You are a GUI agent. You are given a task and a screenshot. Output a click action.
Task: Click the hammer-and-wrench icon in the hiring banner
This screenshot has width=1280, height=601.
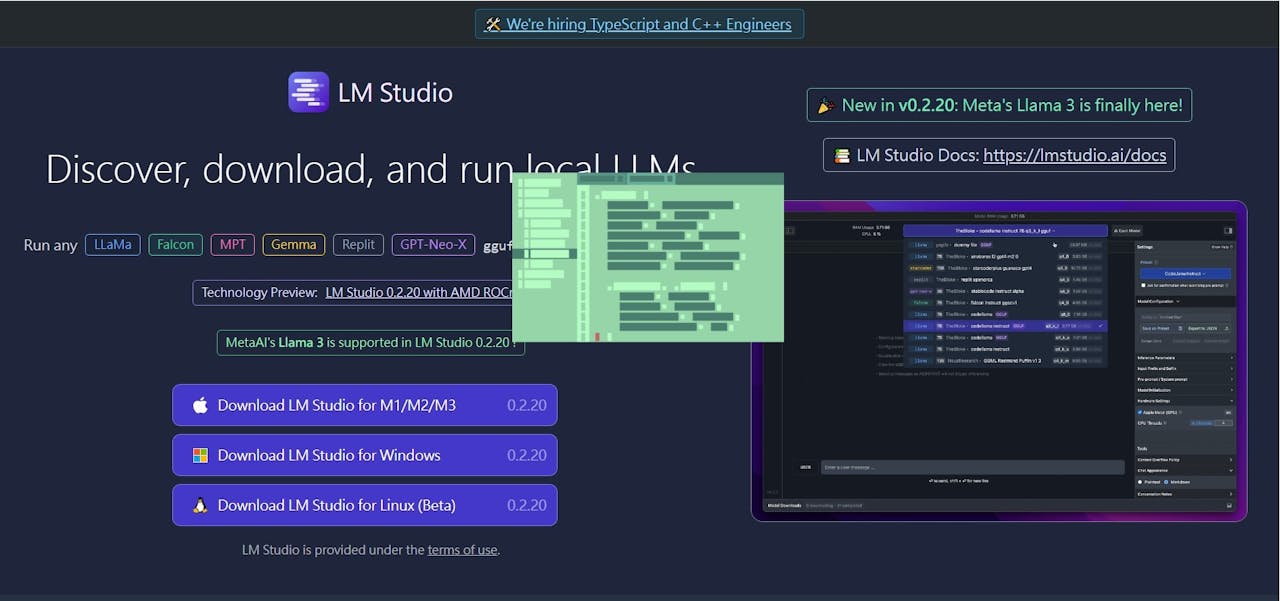(x=493, y=24)
